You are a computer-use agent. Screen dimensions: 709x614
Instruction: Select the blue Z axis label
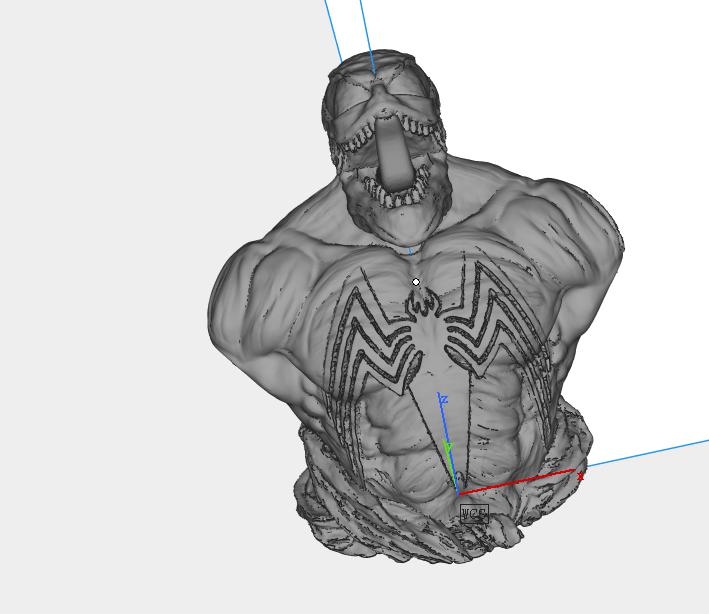point(444,399)
